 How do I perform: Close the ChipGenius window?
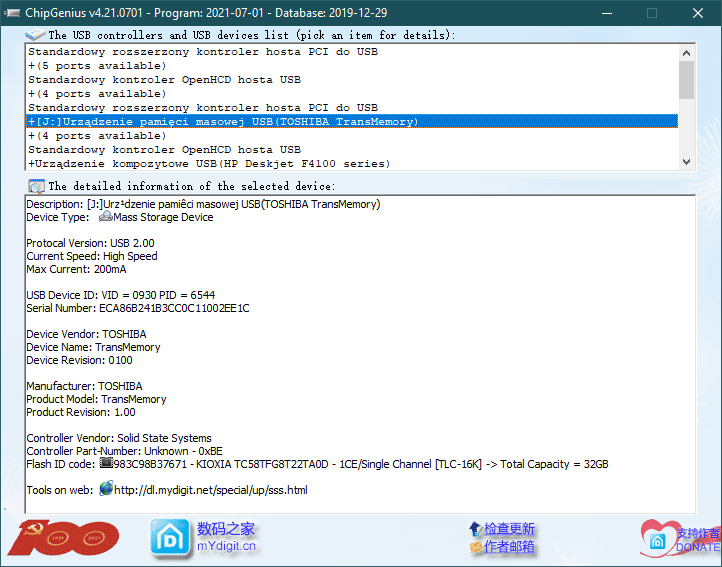click(698, 13)
